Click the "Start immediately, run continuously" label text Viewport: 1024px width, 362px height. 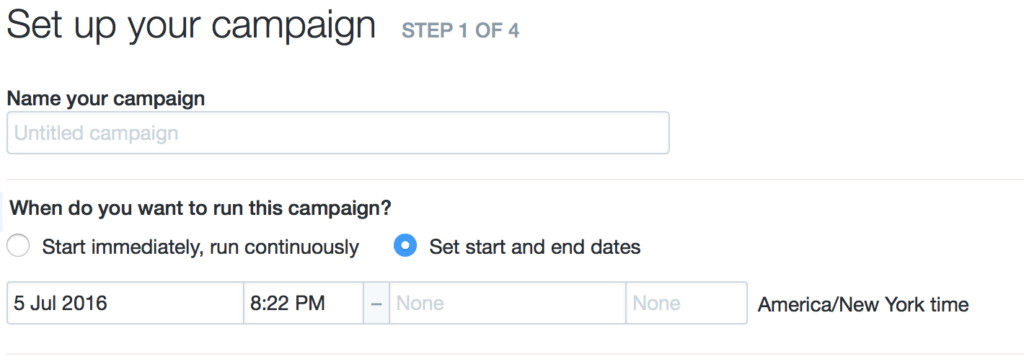click(200, 247)
